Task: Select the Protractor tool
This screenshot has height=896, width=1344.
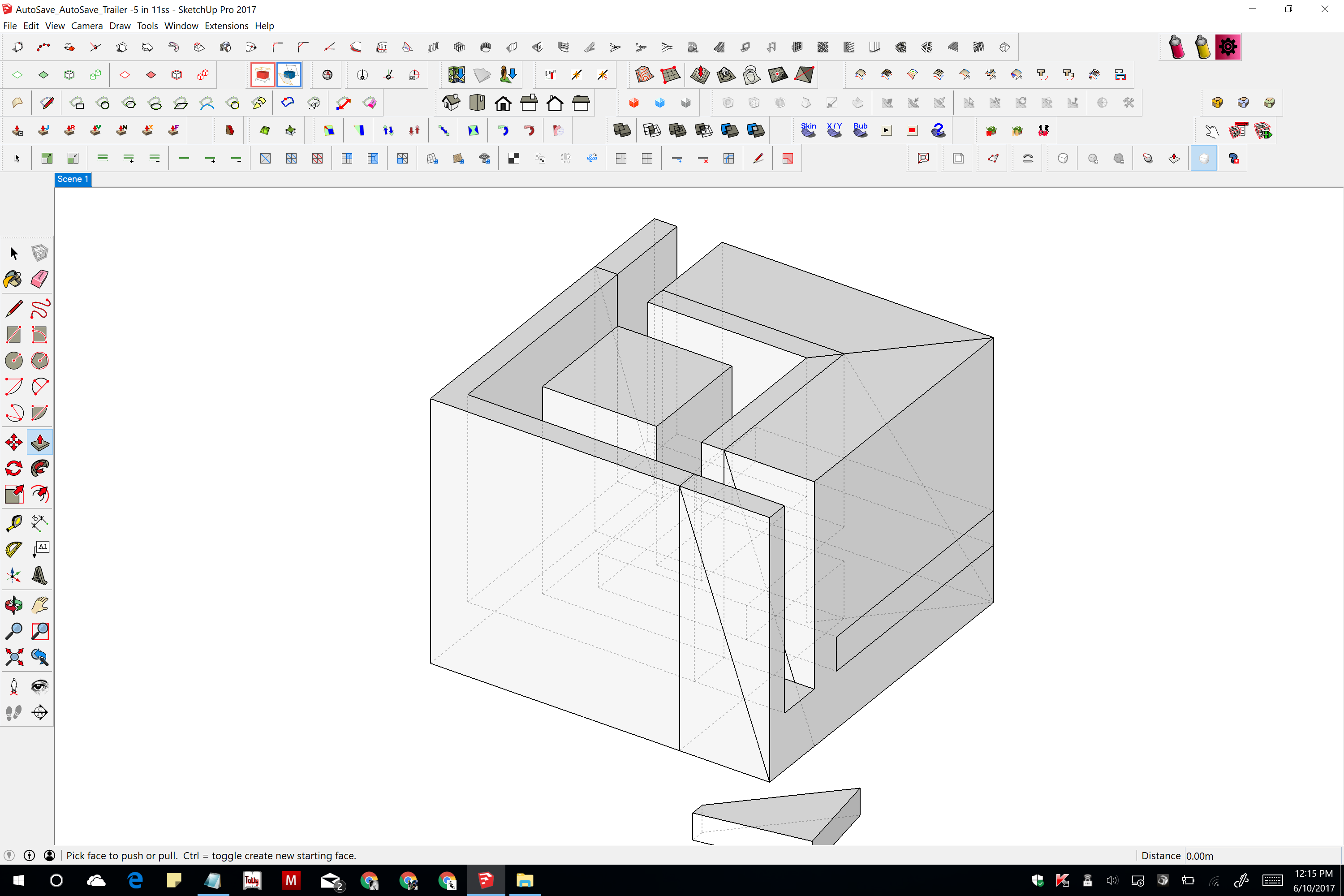Action: click(x=14, y=549)
